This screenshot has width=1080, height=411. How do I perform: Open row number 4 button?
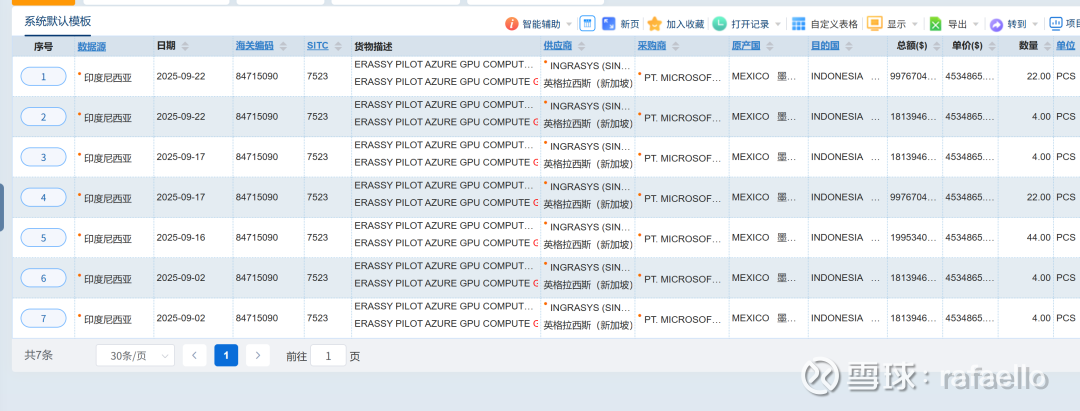tap(43, 198)
